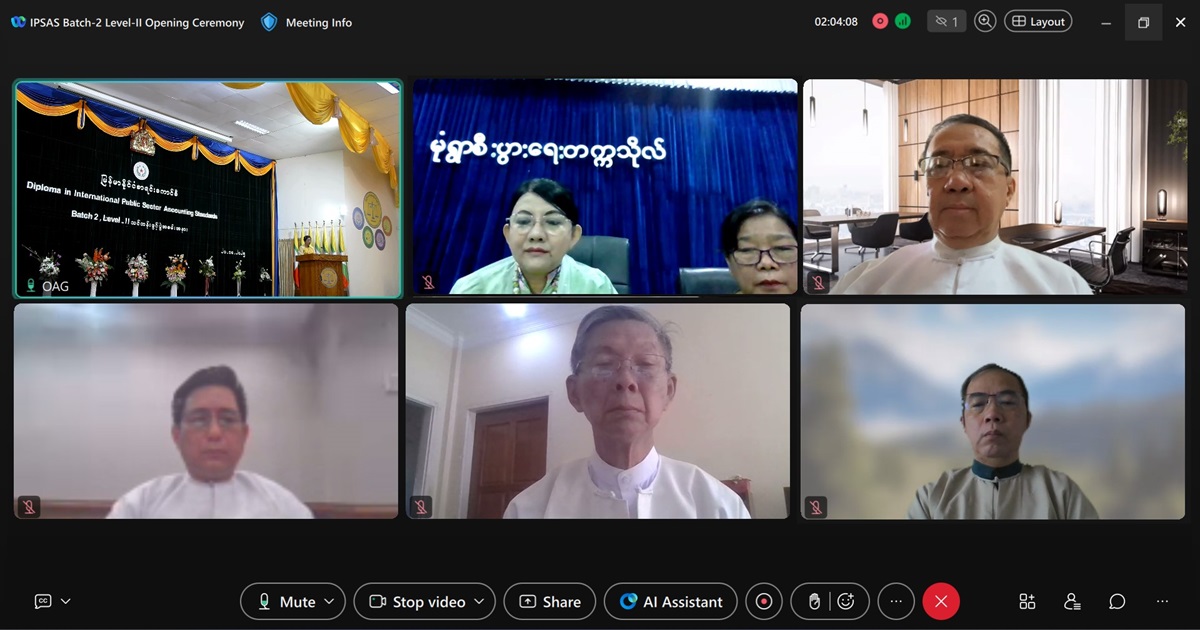Screen dimensions: 1200x630
Task: Open the Chat panel
Action: tap(1117, 601)
